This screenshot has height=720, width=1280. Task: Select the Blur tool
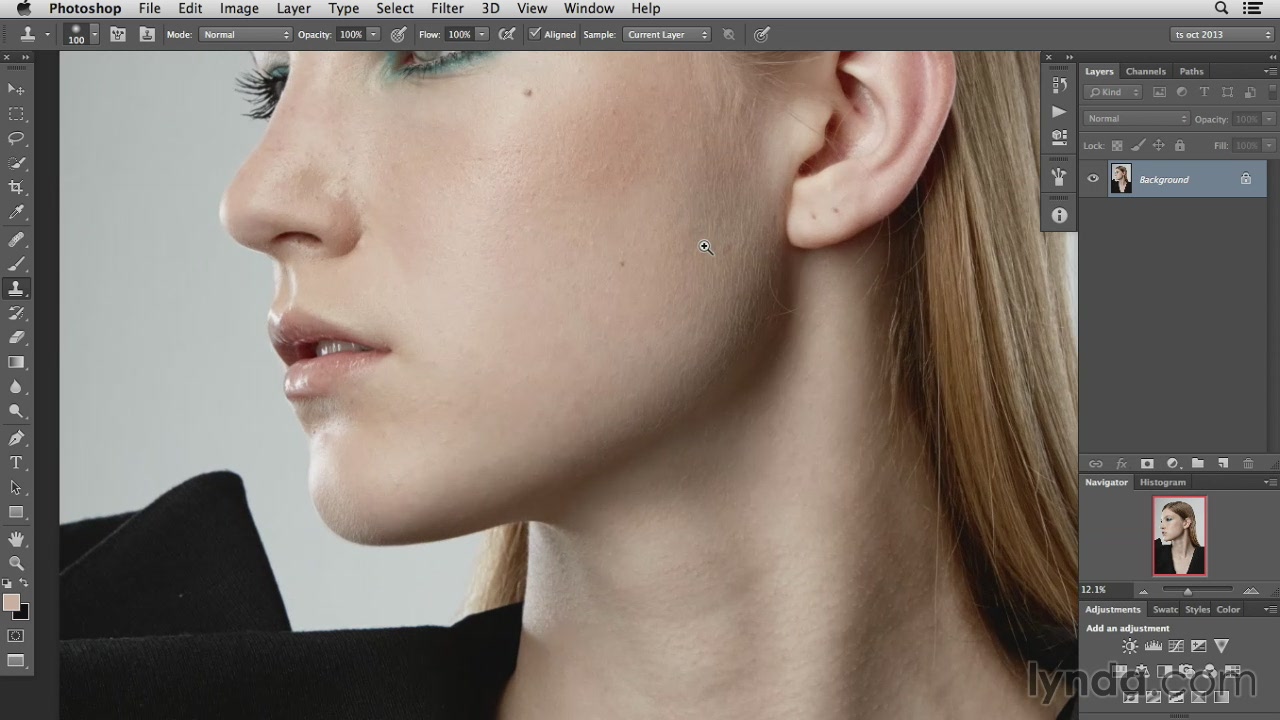coord(16,387)
